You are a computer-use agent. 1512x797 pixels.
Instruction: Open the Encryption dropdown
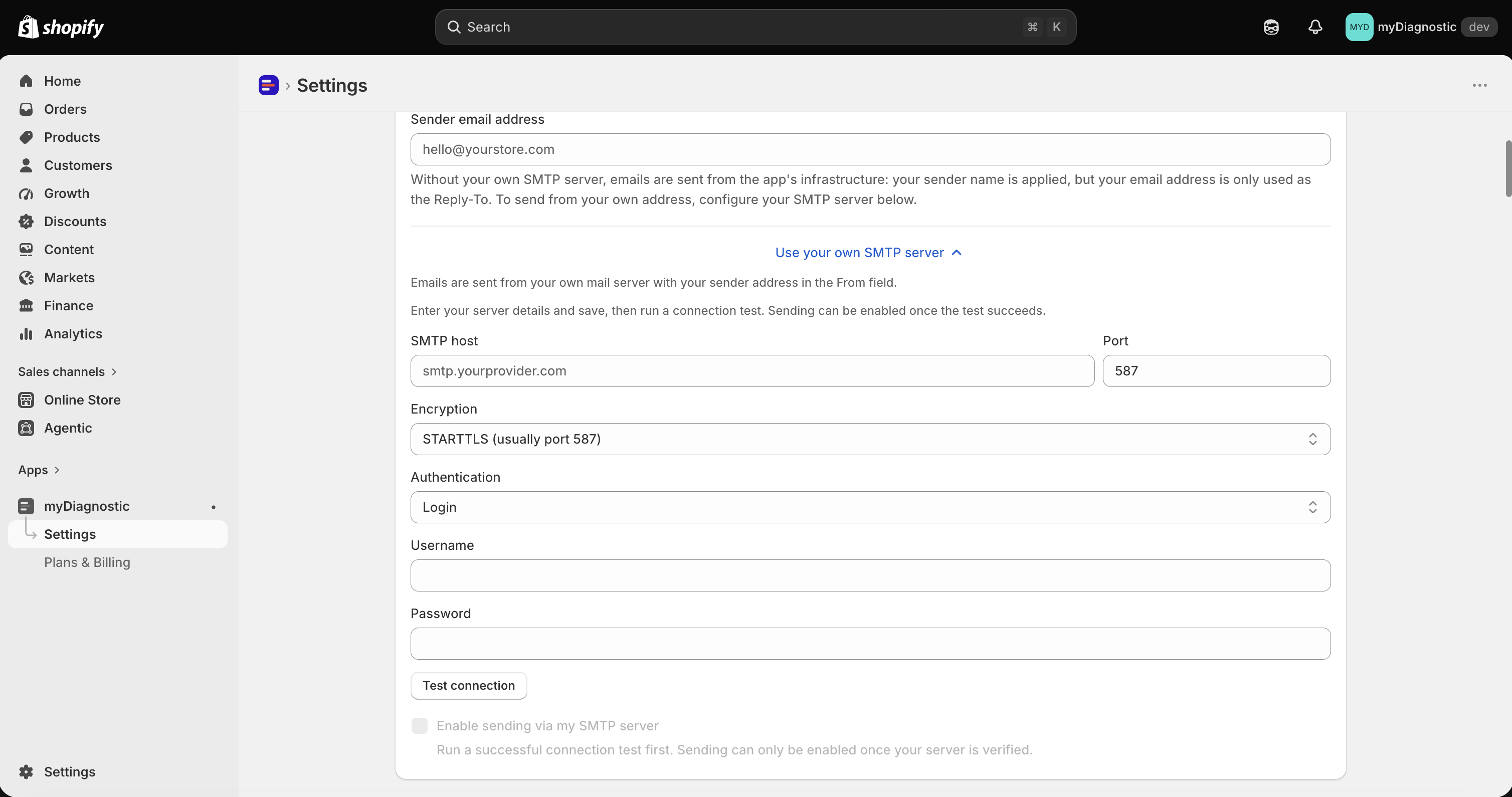870,439
